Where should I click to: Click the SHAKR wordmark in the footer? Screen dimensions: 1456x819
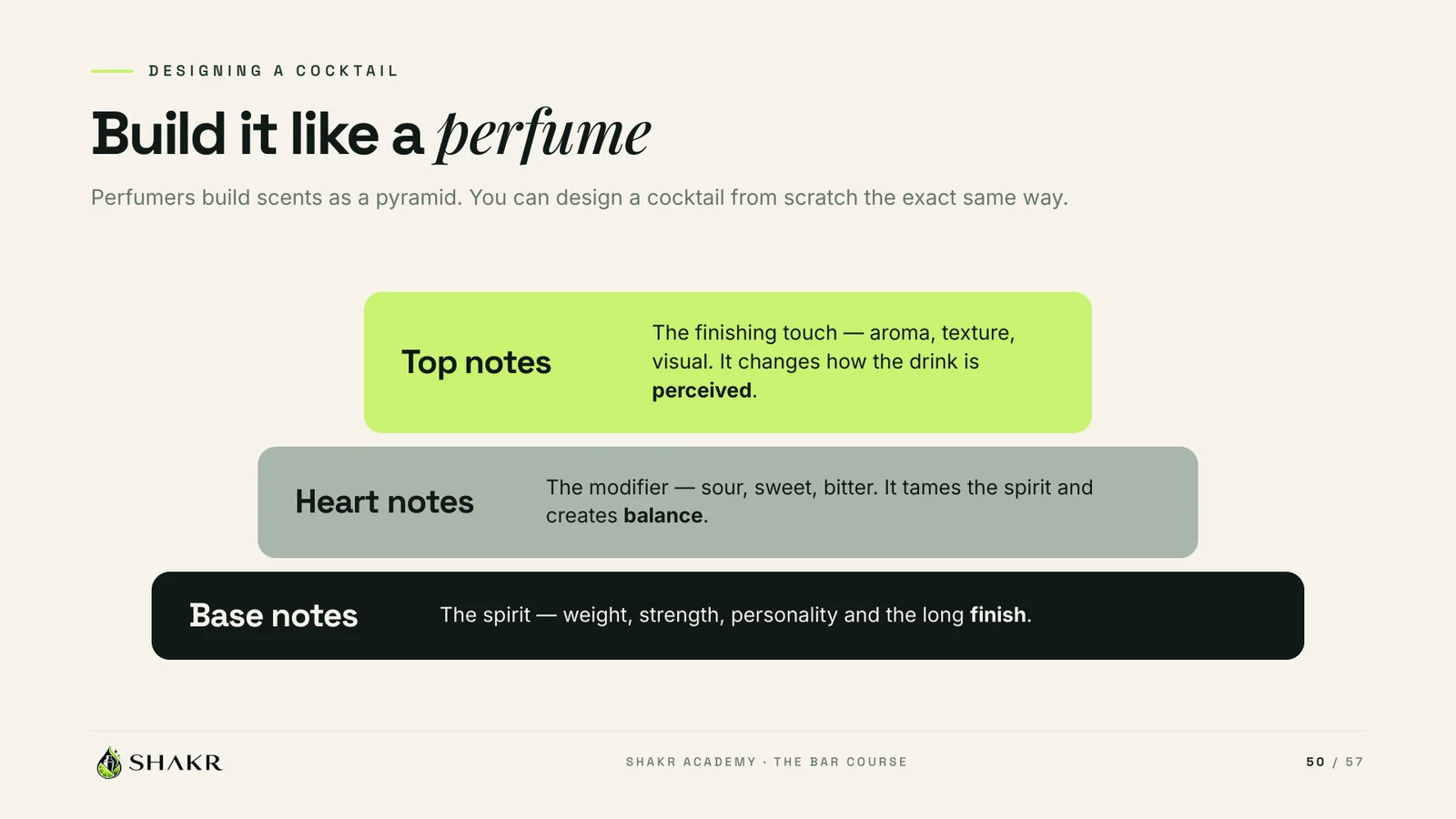click(x=176, y=763)
